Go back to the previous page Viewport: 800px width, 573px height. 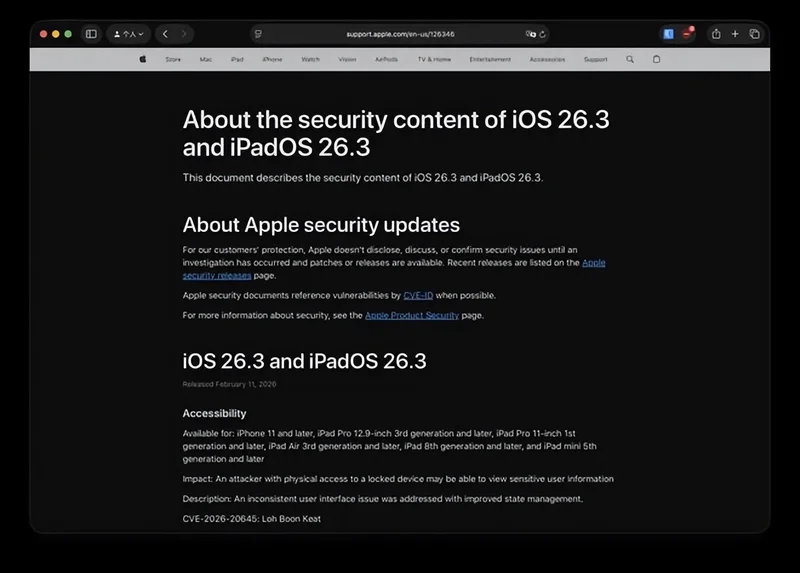click(165, 34)
